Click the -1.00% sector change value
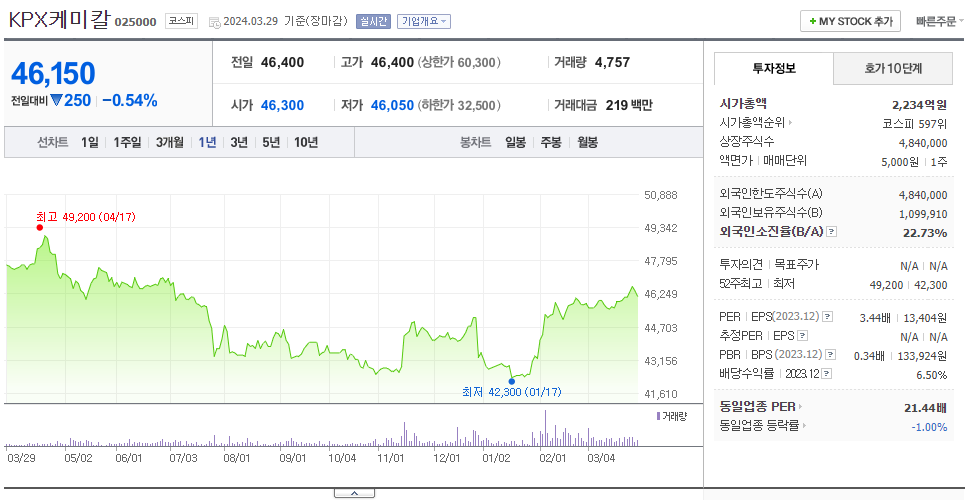968x500 pixels. 929,427
